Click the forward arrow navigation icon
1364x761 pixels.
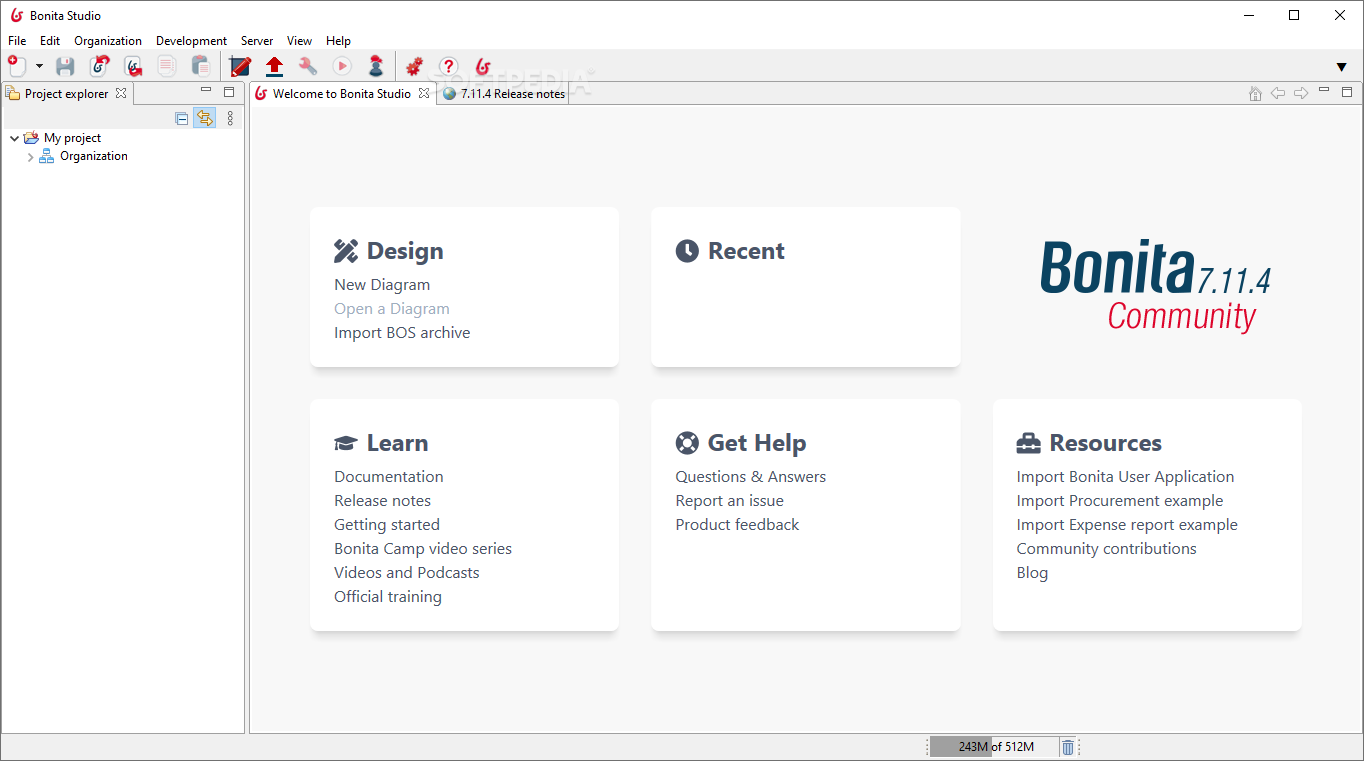pos(1301,93)
